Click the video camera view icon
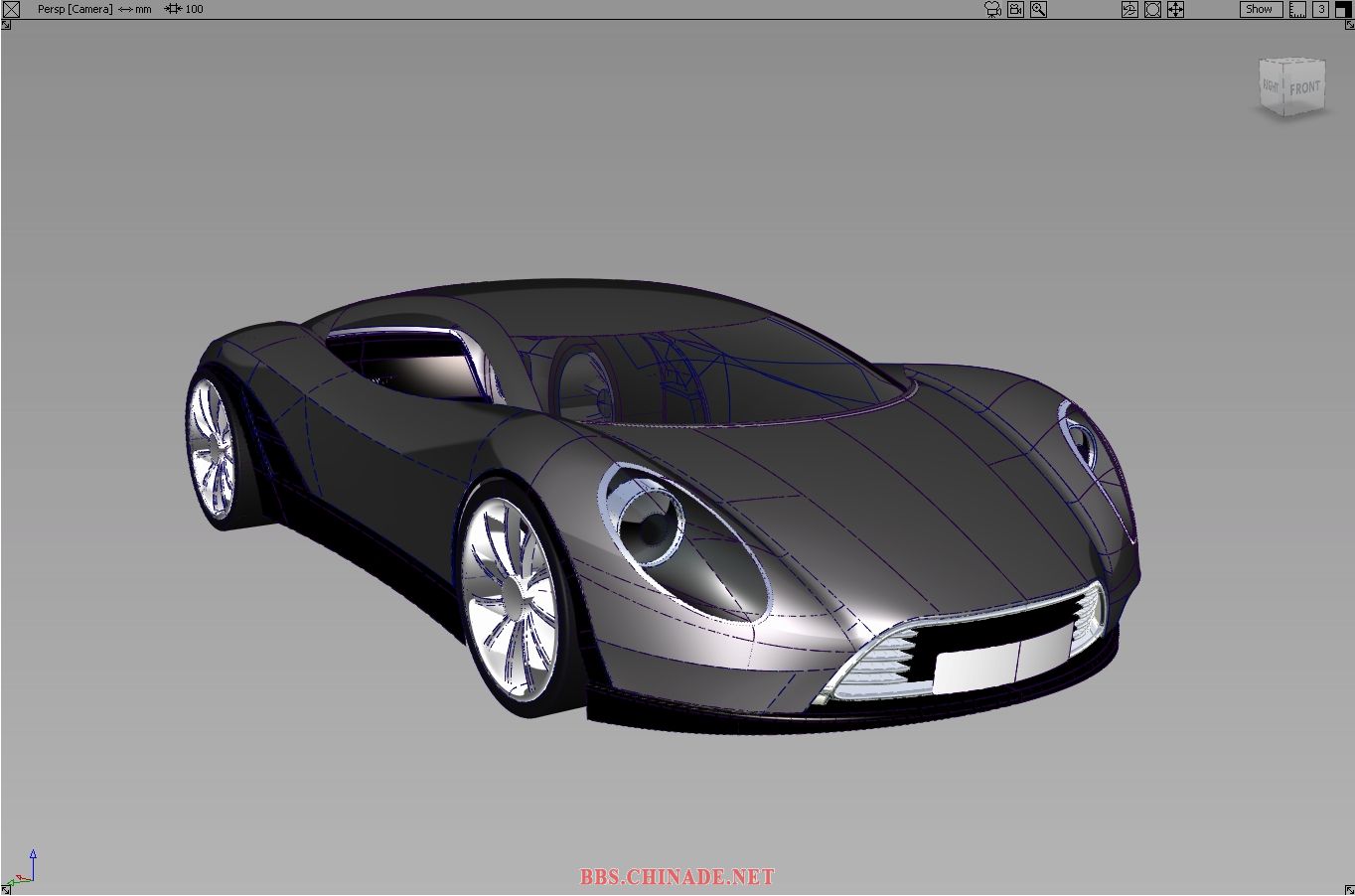The image size is (1355, 896). point(1015,9)
